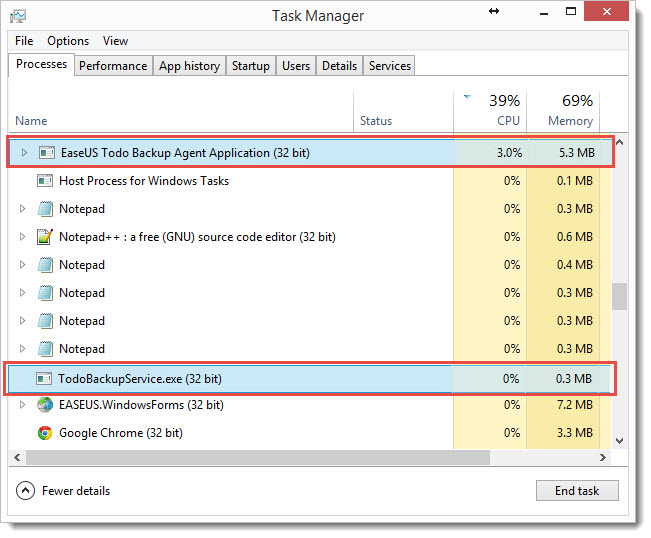Click the 7.2 MB memory value
Screen dimensions: 651x538
(575, 405)
